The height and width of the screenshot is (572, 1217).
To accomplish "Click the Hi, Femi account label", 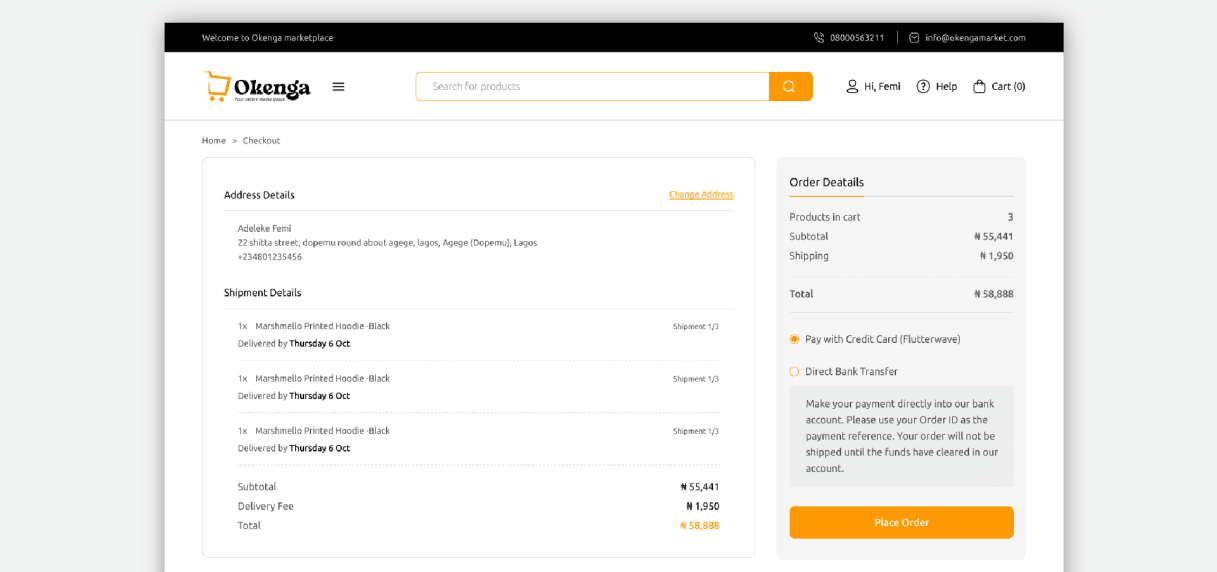I will tap(882, 87).
